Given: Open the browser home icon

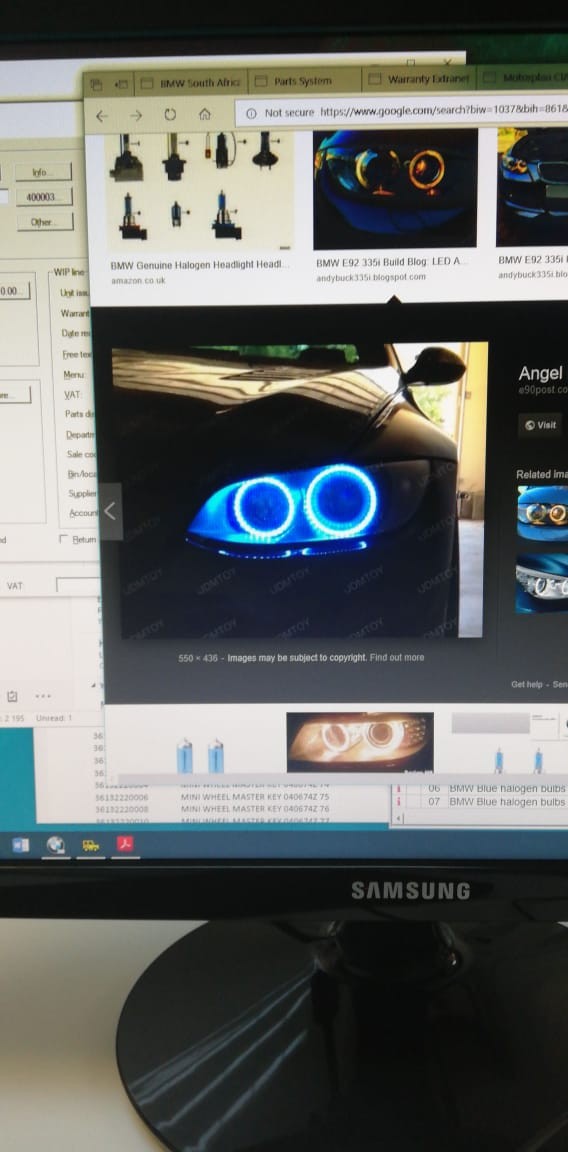Looking at the screenshot, I should click(205, 114).
